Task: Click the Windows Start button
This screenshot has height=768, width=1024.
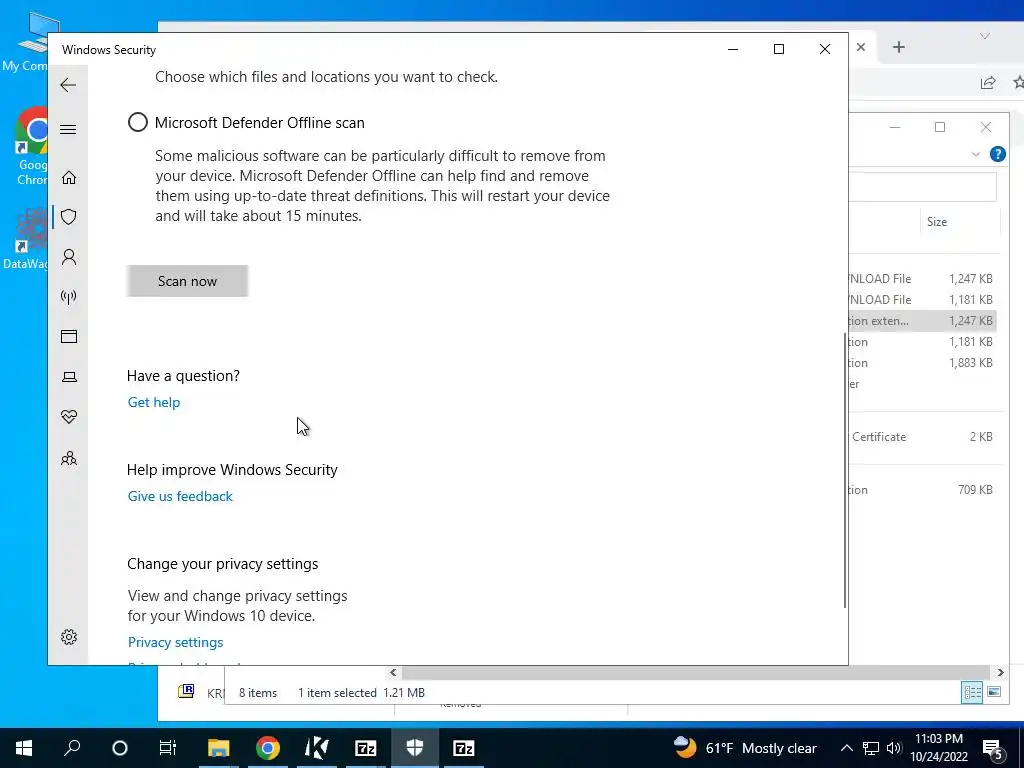Action: (x=24, y=748)
